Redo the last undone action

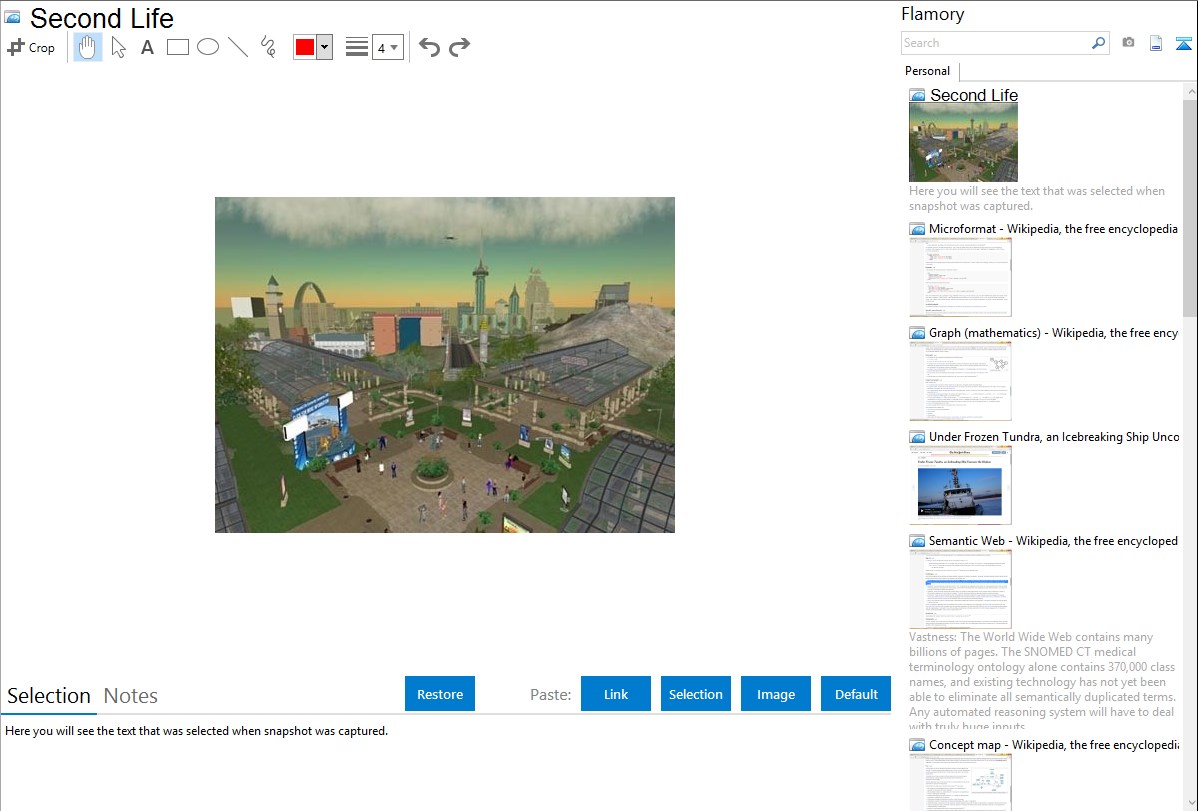459,47
